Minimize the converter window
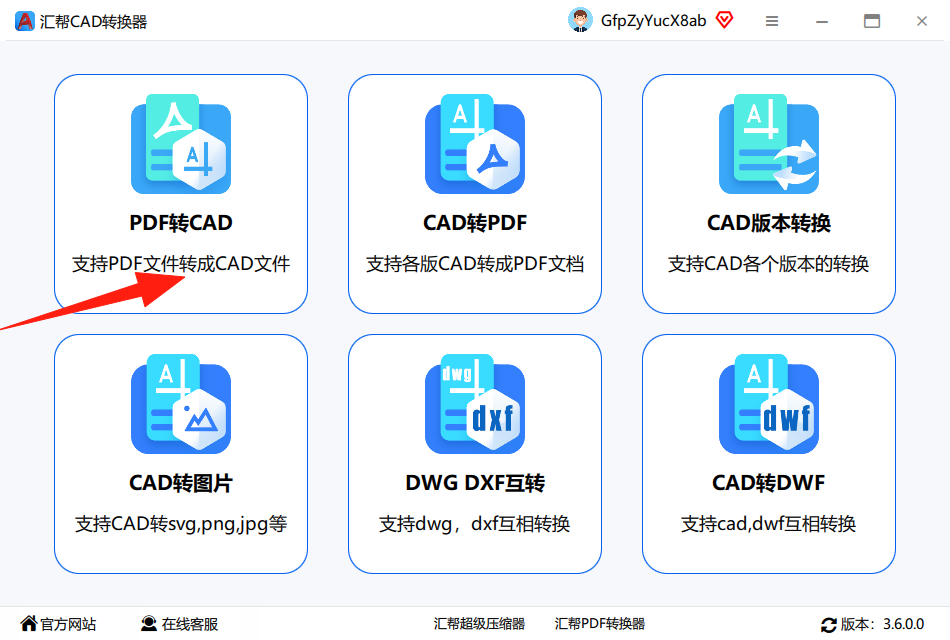 [x=822, y=21]
